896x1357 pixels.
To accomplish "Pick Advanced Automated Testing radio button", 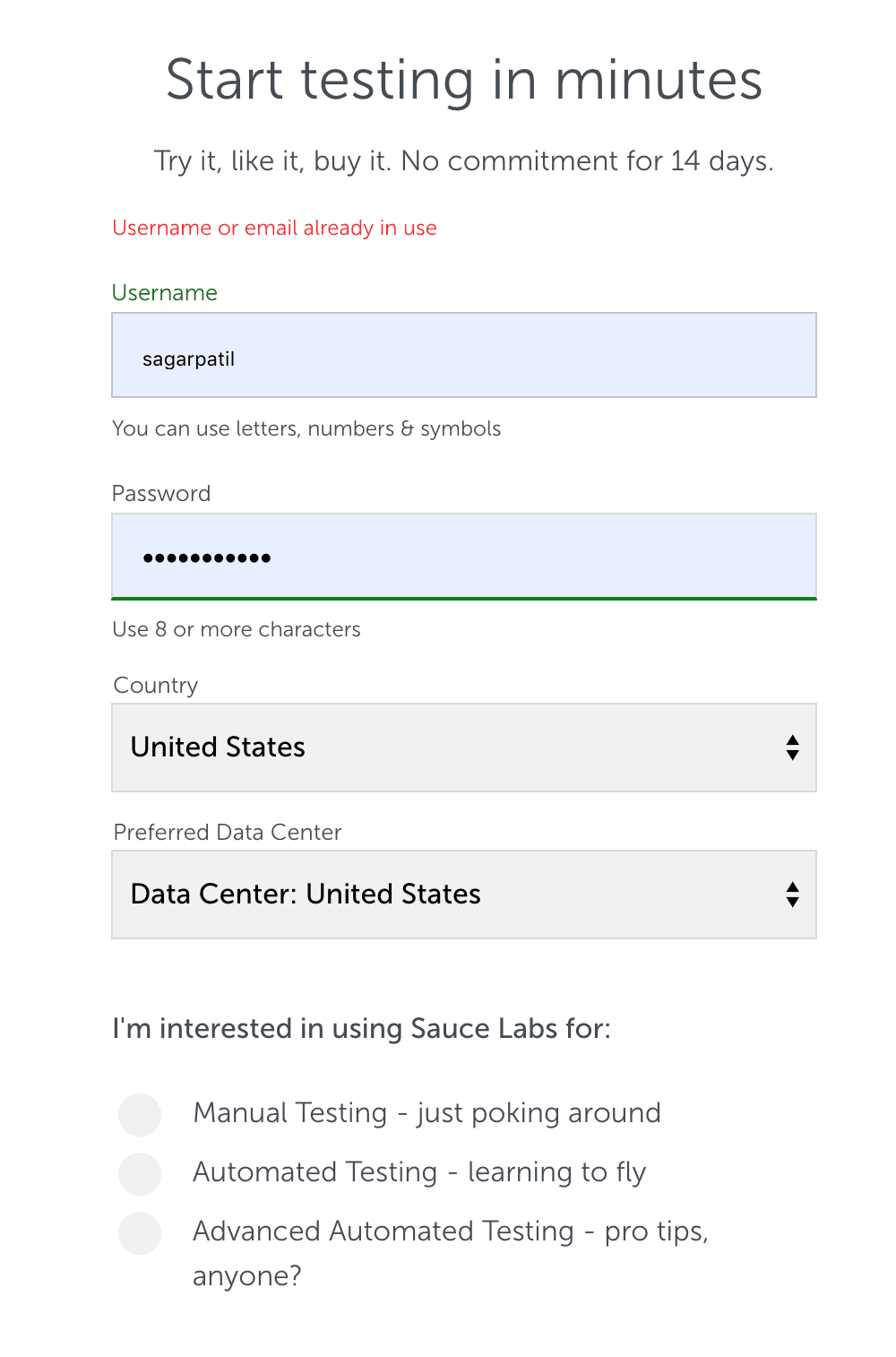I will pos(140,1232).
